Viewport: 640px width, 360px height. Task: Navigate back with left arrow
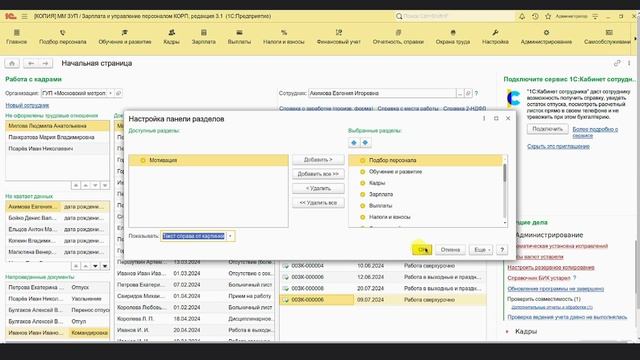(x=31, y=63)
